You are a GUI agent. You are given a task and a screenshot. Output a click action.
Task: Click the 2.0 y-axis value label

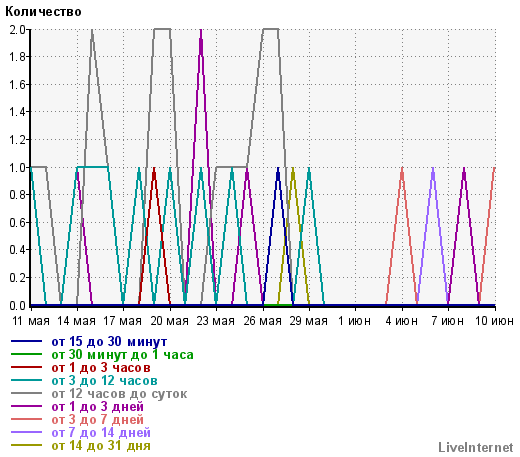point(18,30)
